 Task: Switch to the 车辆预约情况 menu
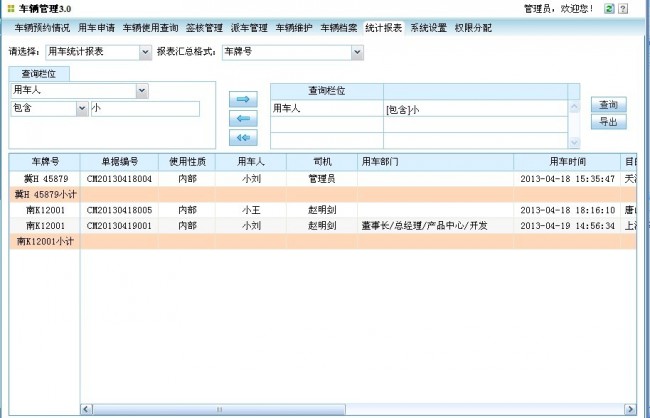click(42, 28)
